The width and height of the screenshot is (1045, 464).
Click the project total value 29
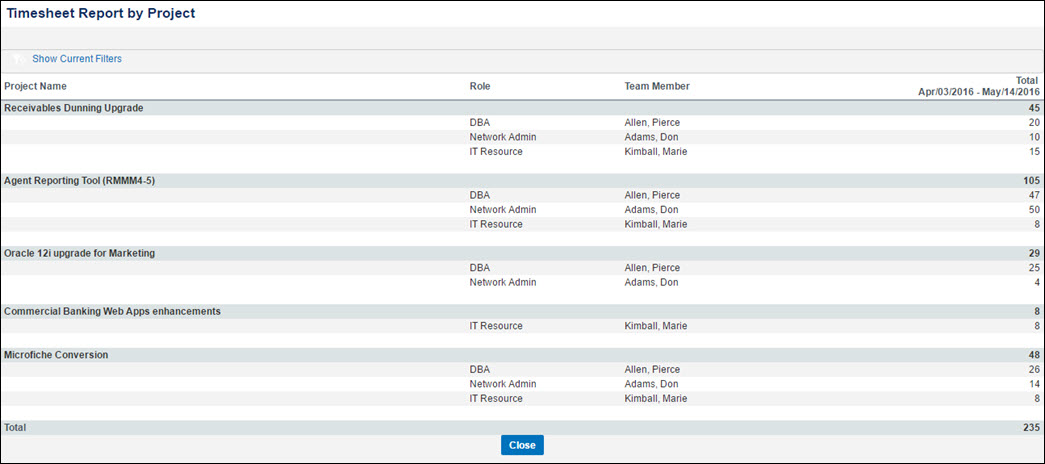[1034, 253]
